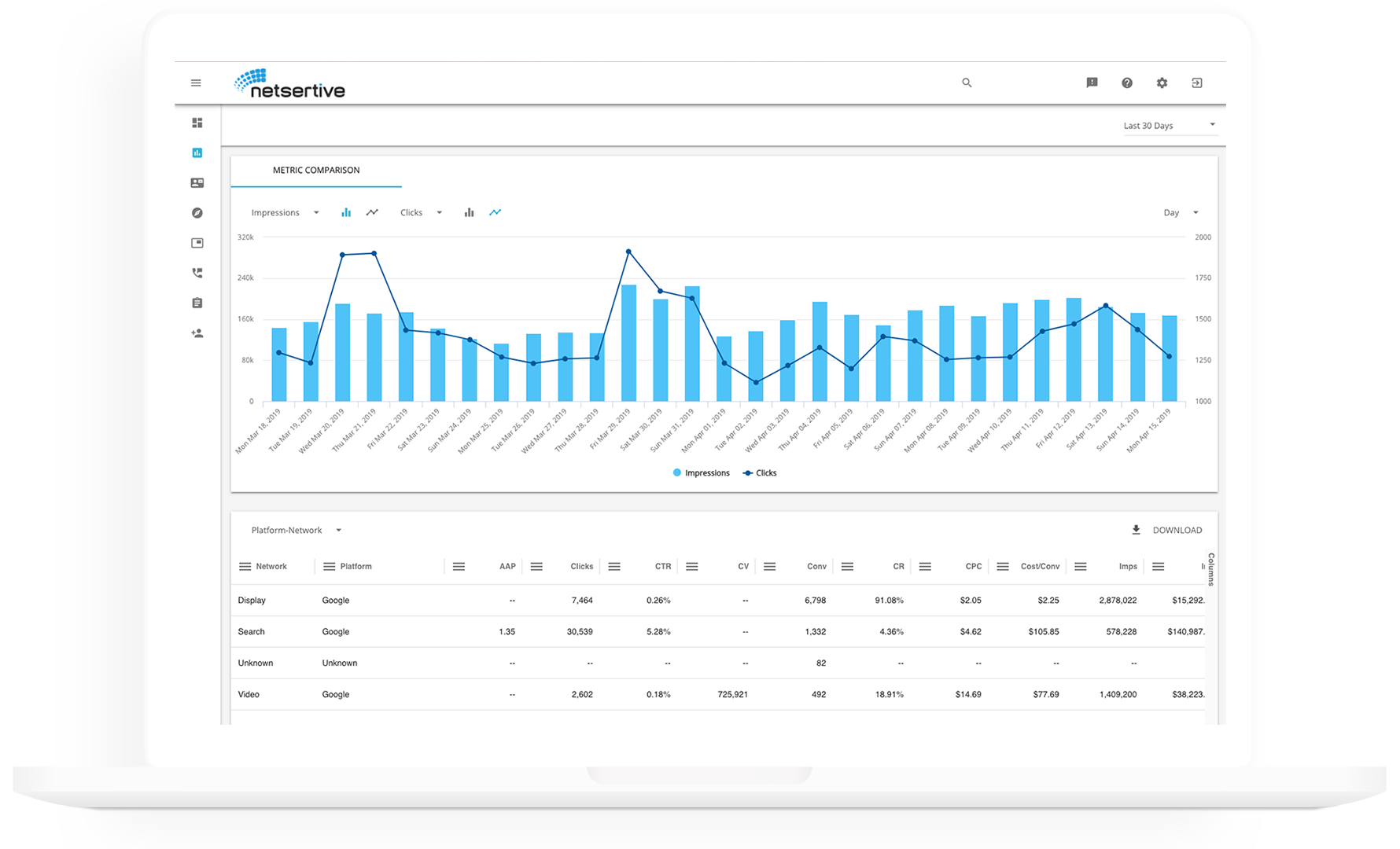Open the help question mark icon
This screenshot has width=1400, height=849.
(x=1127, y=83)
